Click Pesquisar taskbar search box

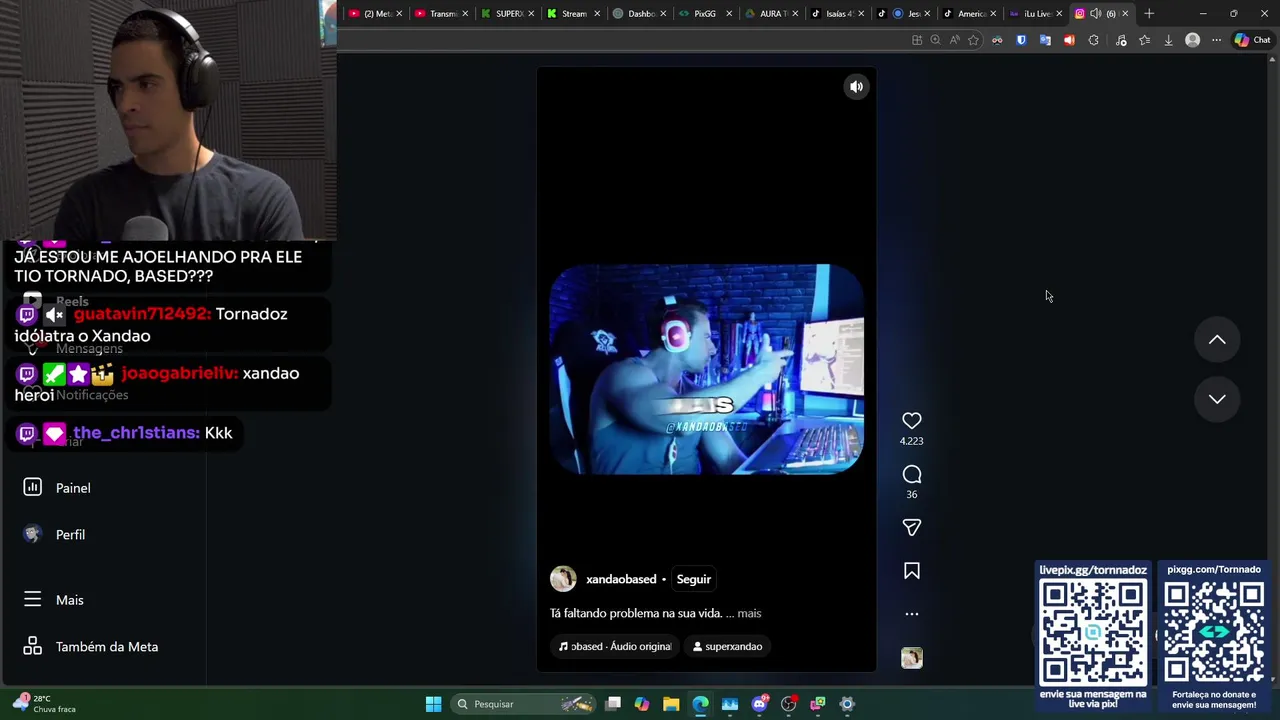[523, 704]
